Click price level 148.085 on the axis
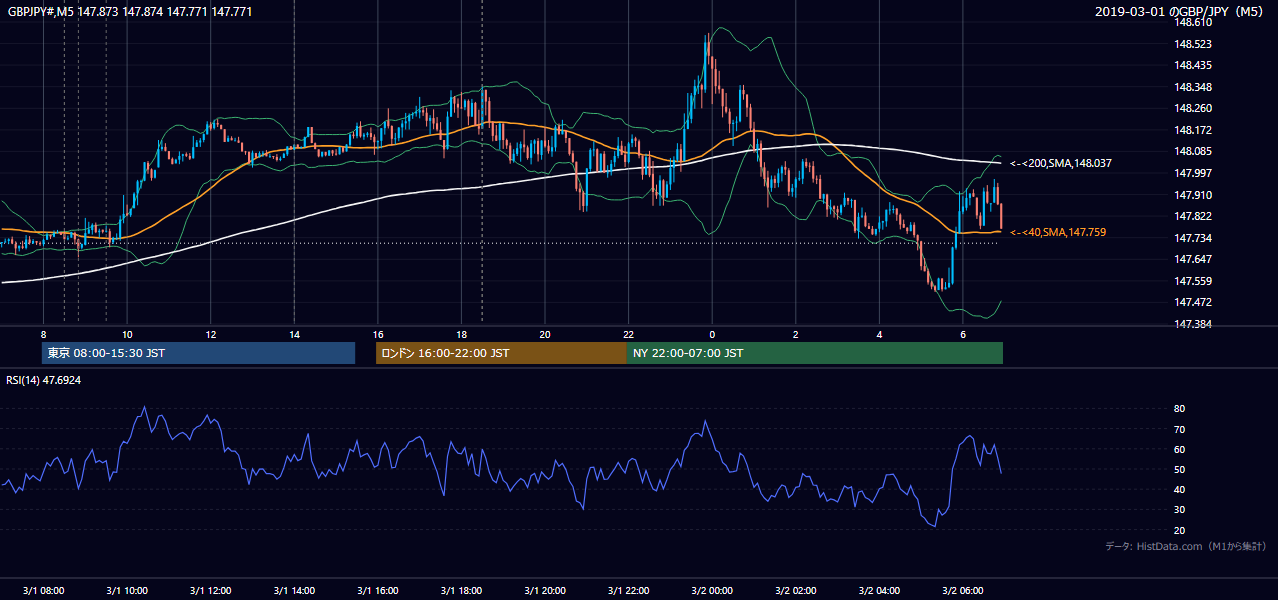The height and width of the screenshot is (600, 1278). click(1193, 151)
